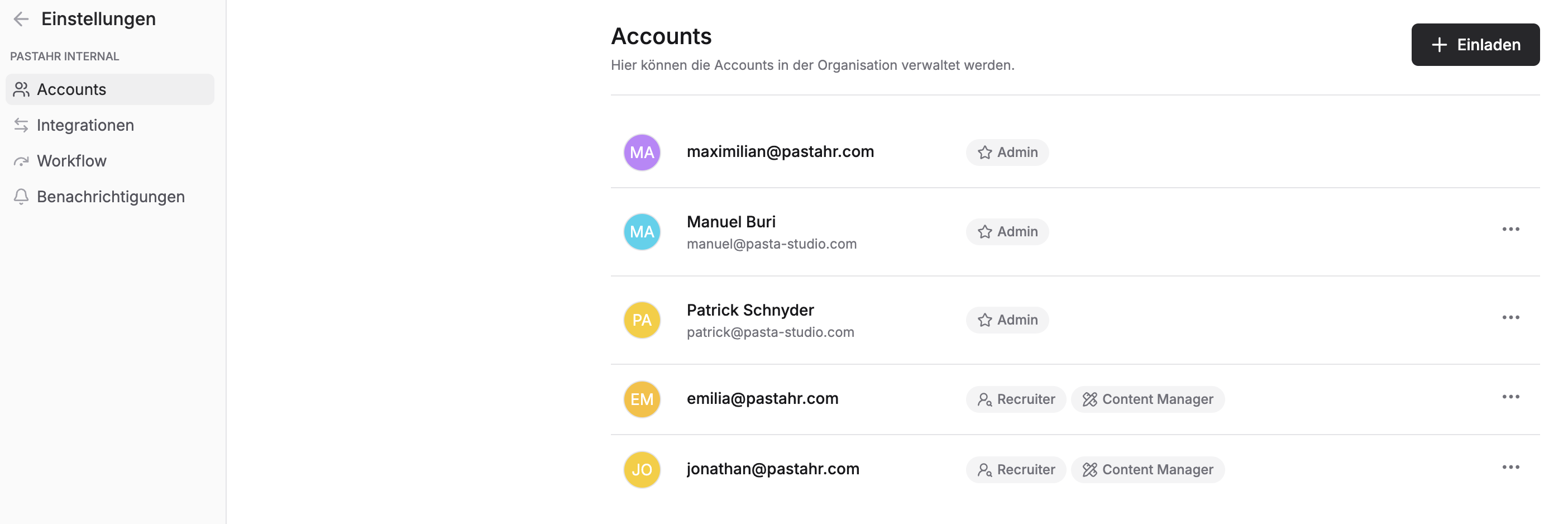
Task: Click the back arrow next to Einstellungen
Action: [x=21, y=20]
